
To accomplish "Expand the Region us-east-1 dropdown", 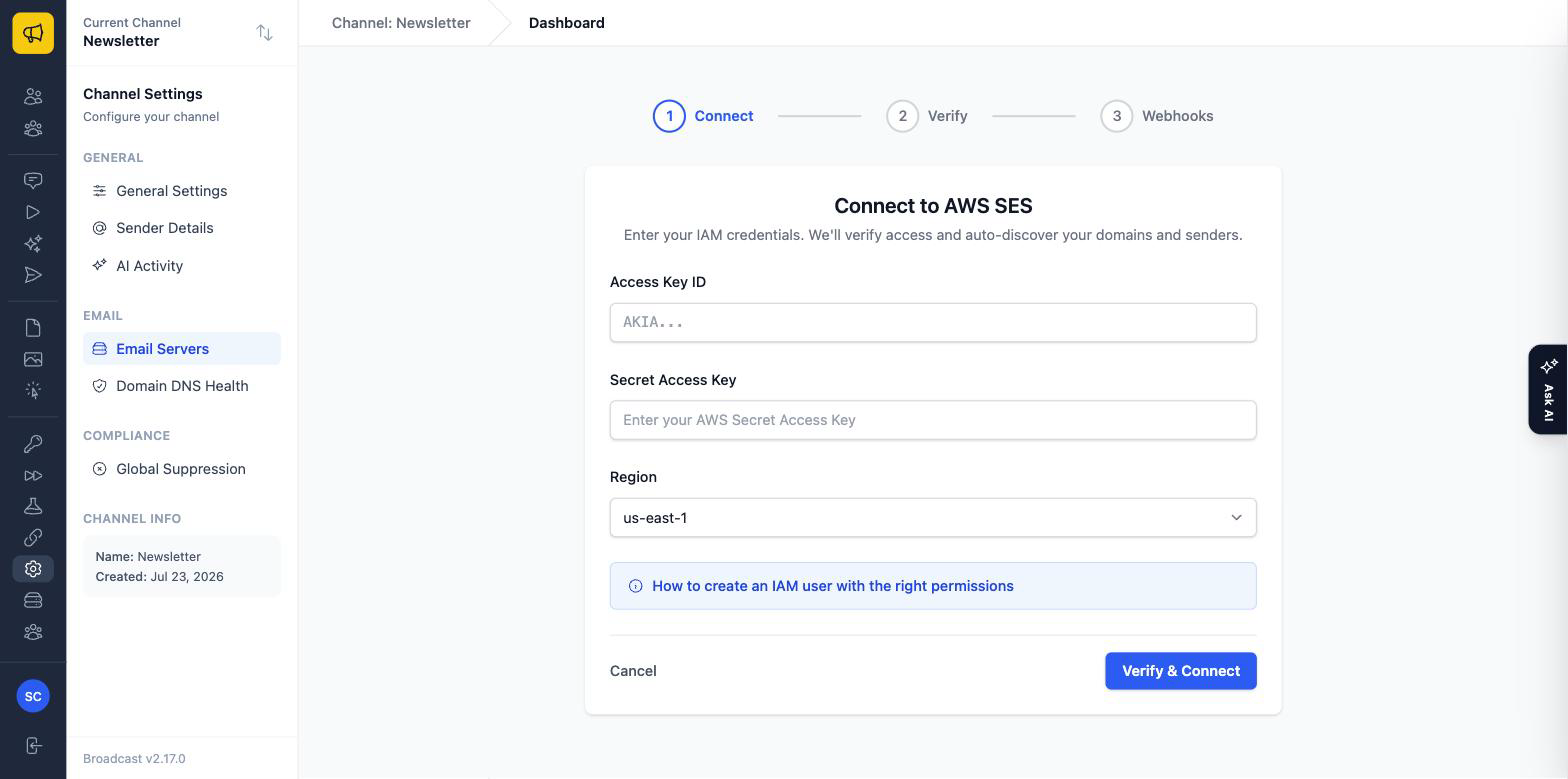I will (933, 518).
